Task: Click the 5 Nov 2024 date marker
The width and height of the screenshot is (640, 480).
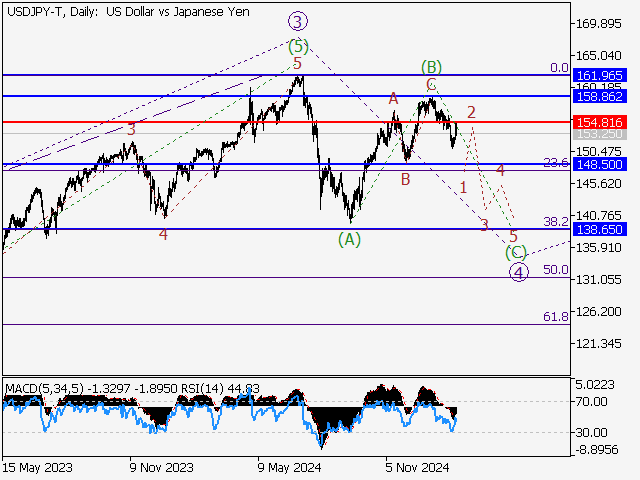Action: (x=415, y=466)
